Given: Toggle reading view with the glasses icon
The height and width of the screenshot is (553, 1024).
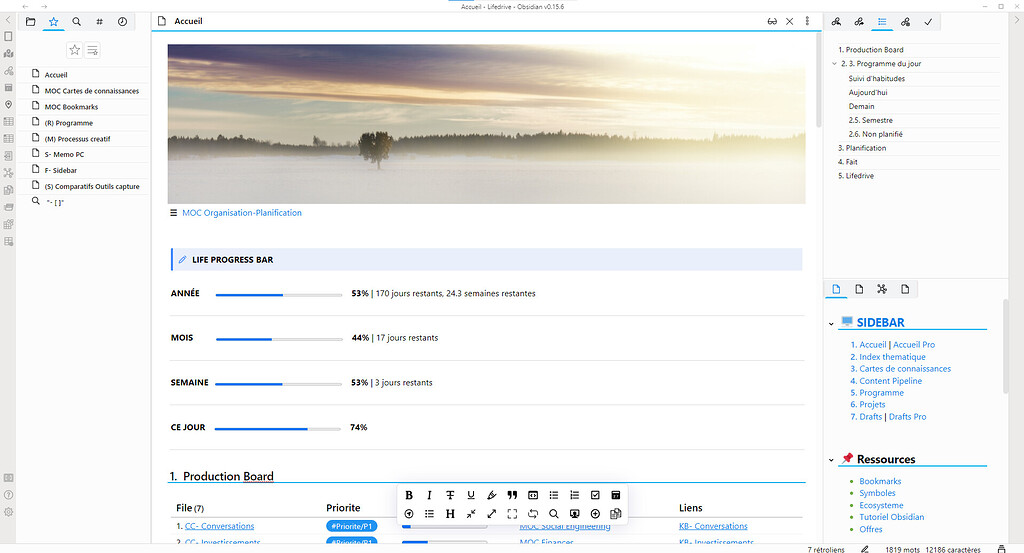Looking at the screenshot, I should [x=772, y=22].
